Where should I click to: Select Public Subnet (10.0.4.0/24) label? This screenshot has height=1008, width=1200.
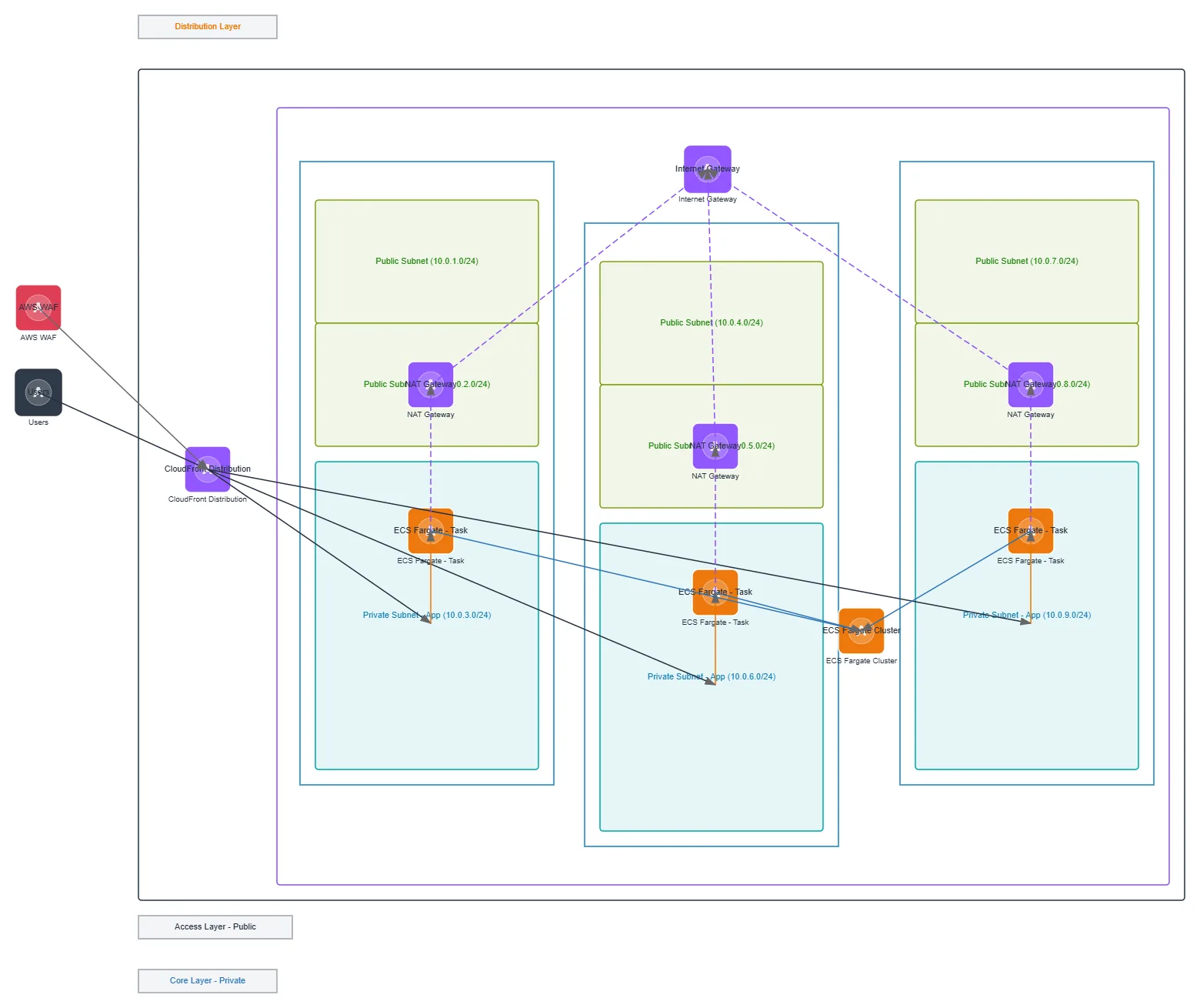tap(712, 323)
